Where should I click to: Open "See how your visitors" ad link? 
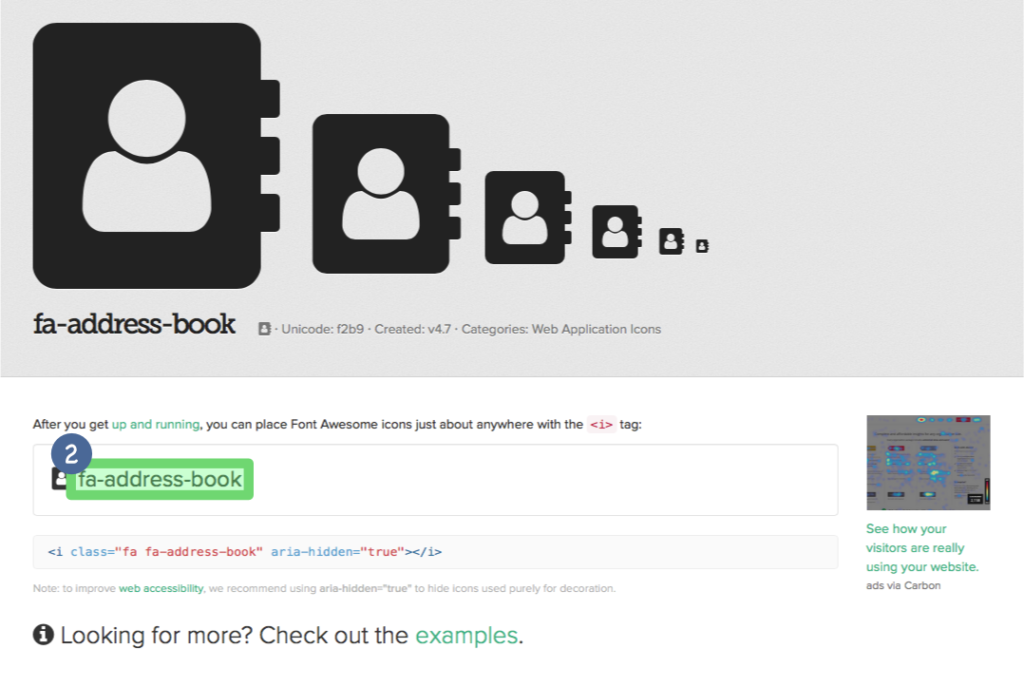pos(922,547)
